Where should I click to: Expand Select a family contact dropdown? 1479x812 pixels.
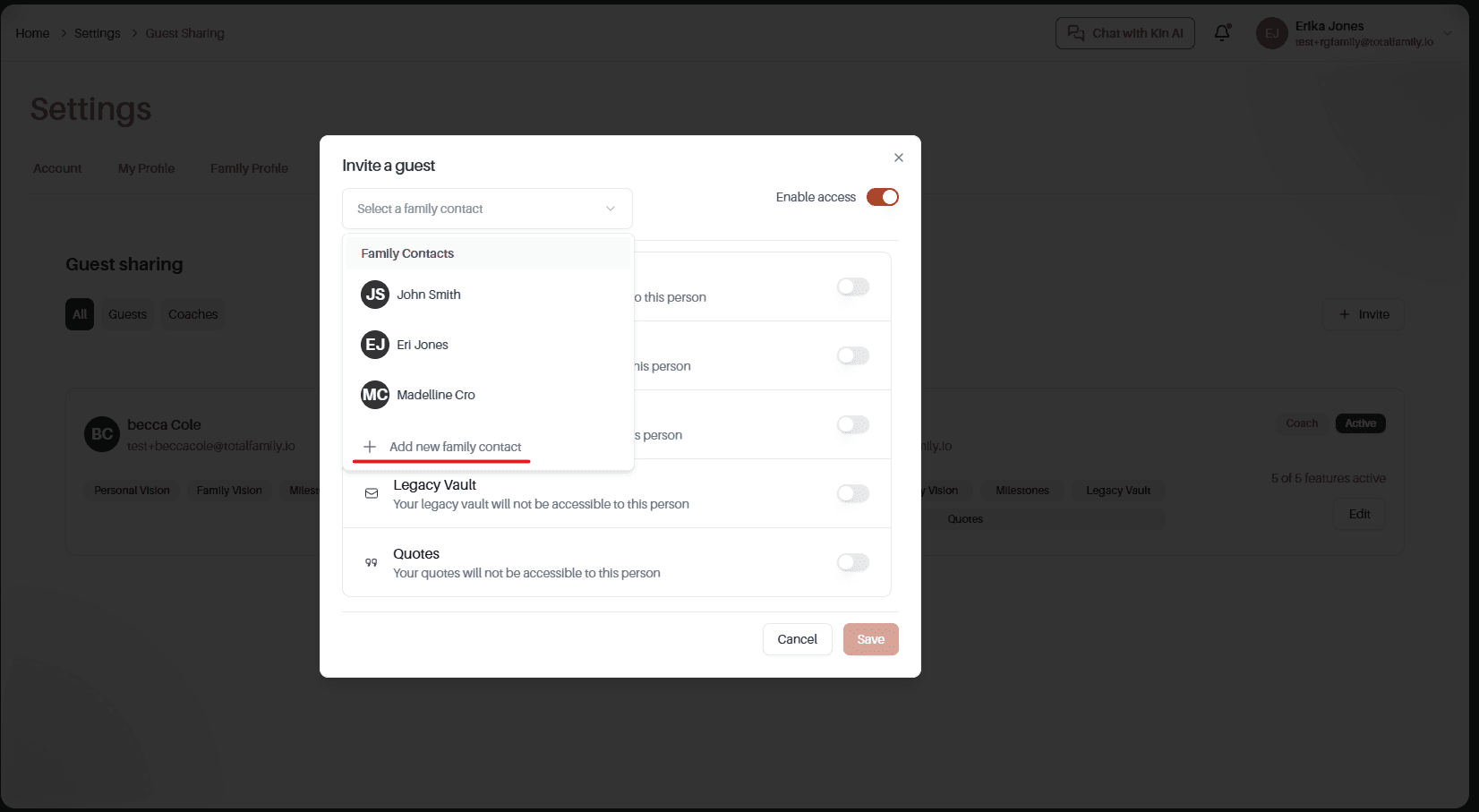(x=487, y=209)
